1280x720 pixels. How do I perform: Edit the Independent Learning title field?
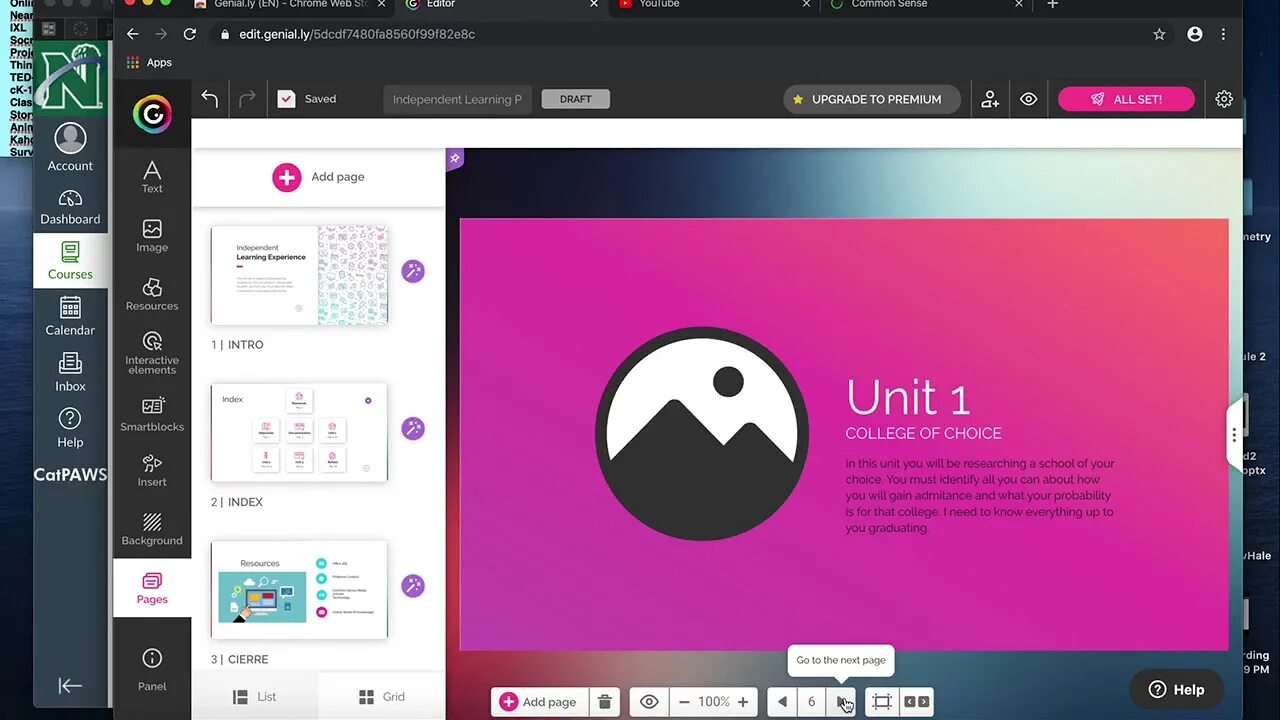(x=457, y=99)
